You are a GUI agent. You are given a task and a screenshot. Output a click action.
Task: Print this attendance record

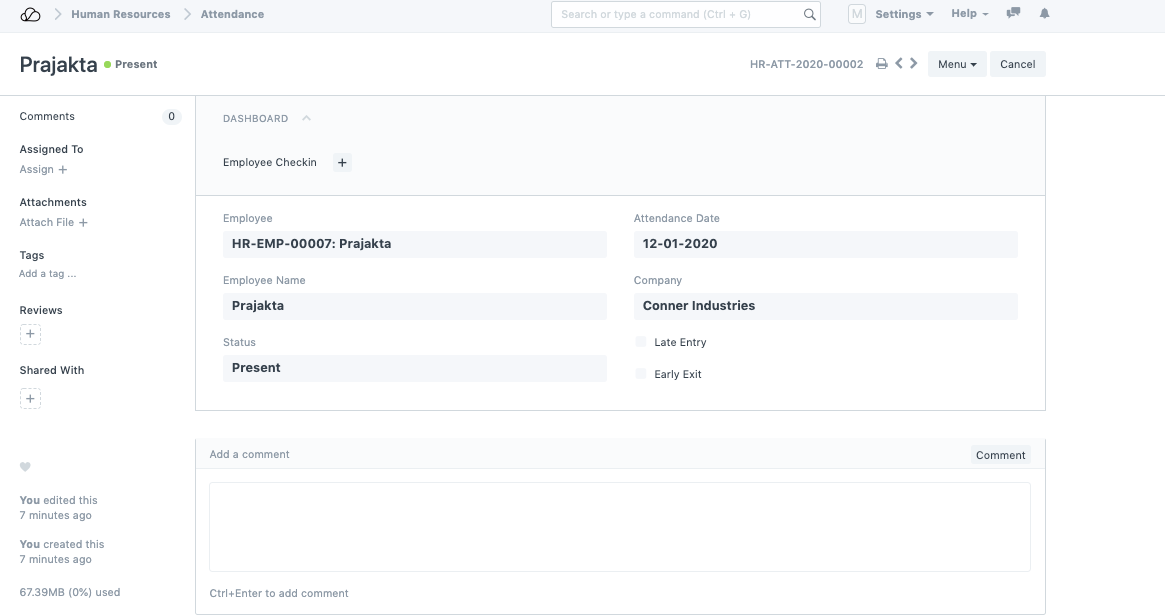[881, 64]
